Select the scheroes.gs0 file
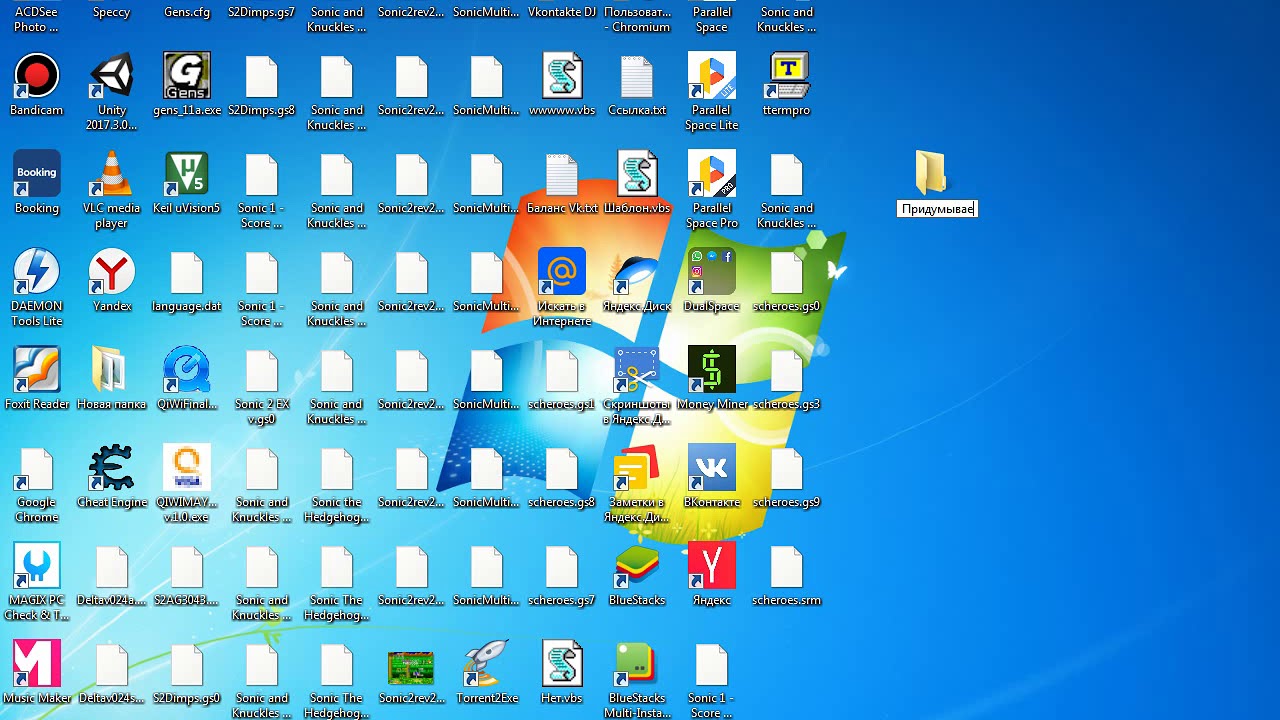This screenshot has width=1280, height=720. tap(787, 273)
